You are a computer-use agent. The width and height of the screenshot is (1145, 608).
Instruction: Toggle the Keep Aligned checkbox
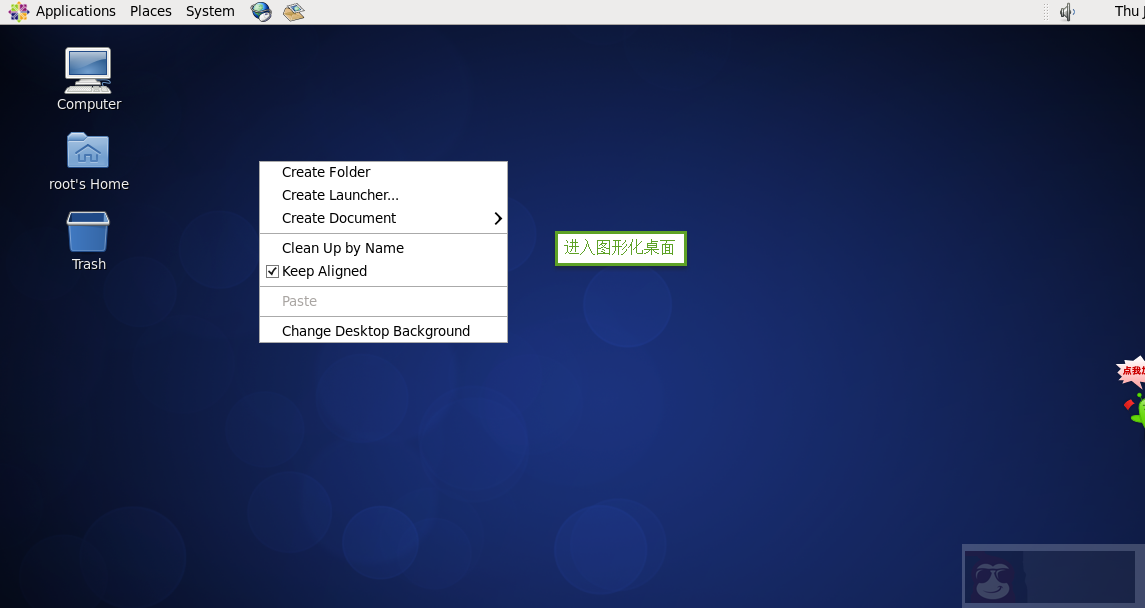coord(272,270)
